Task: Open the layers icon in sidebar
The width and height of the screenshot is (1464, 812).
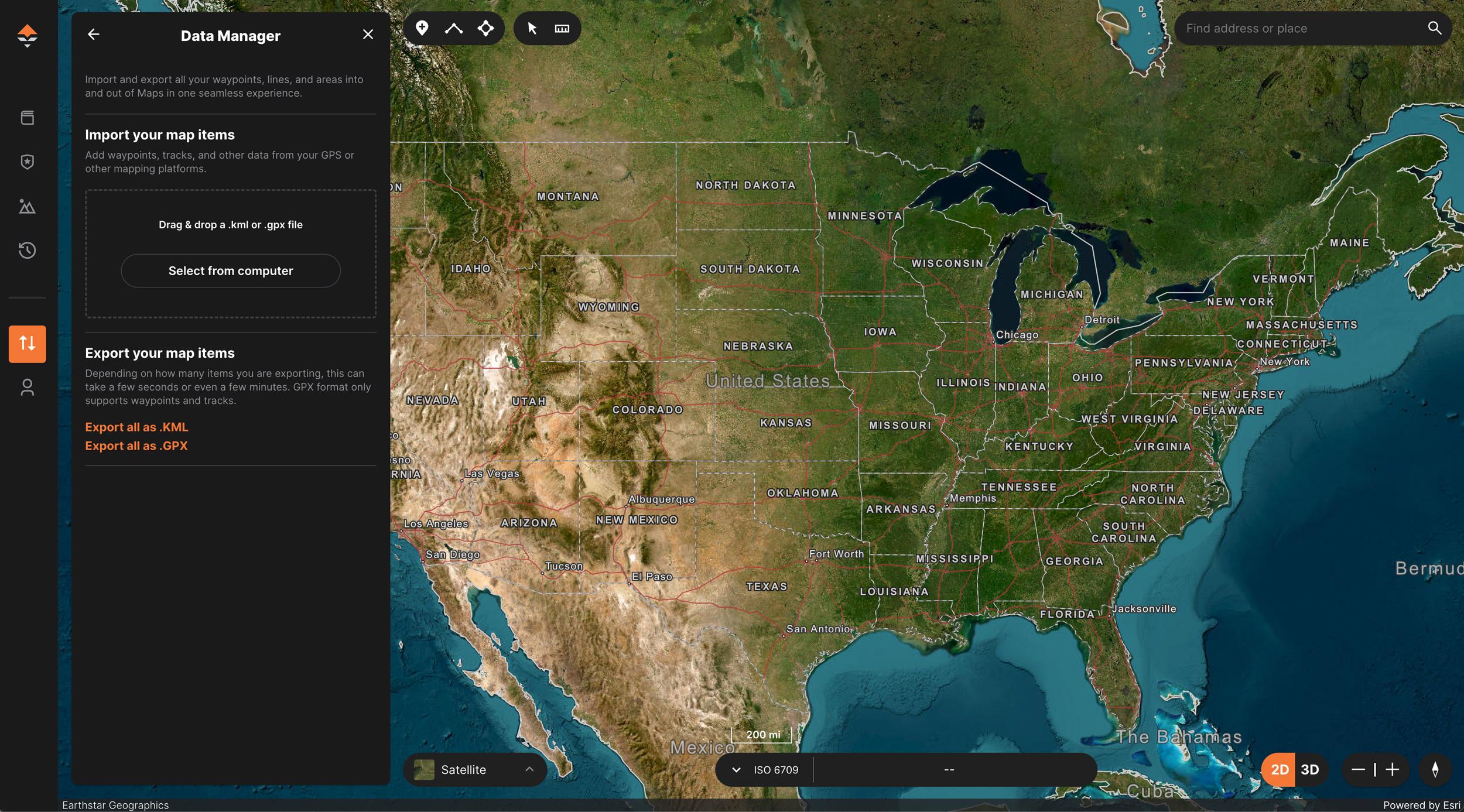Action: click(x=27, y=118)
